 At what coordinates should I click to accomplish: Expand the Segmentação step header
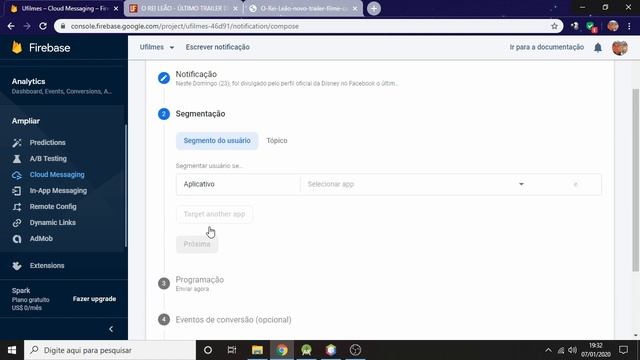point(200,114)
